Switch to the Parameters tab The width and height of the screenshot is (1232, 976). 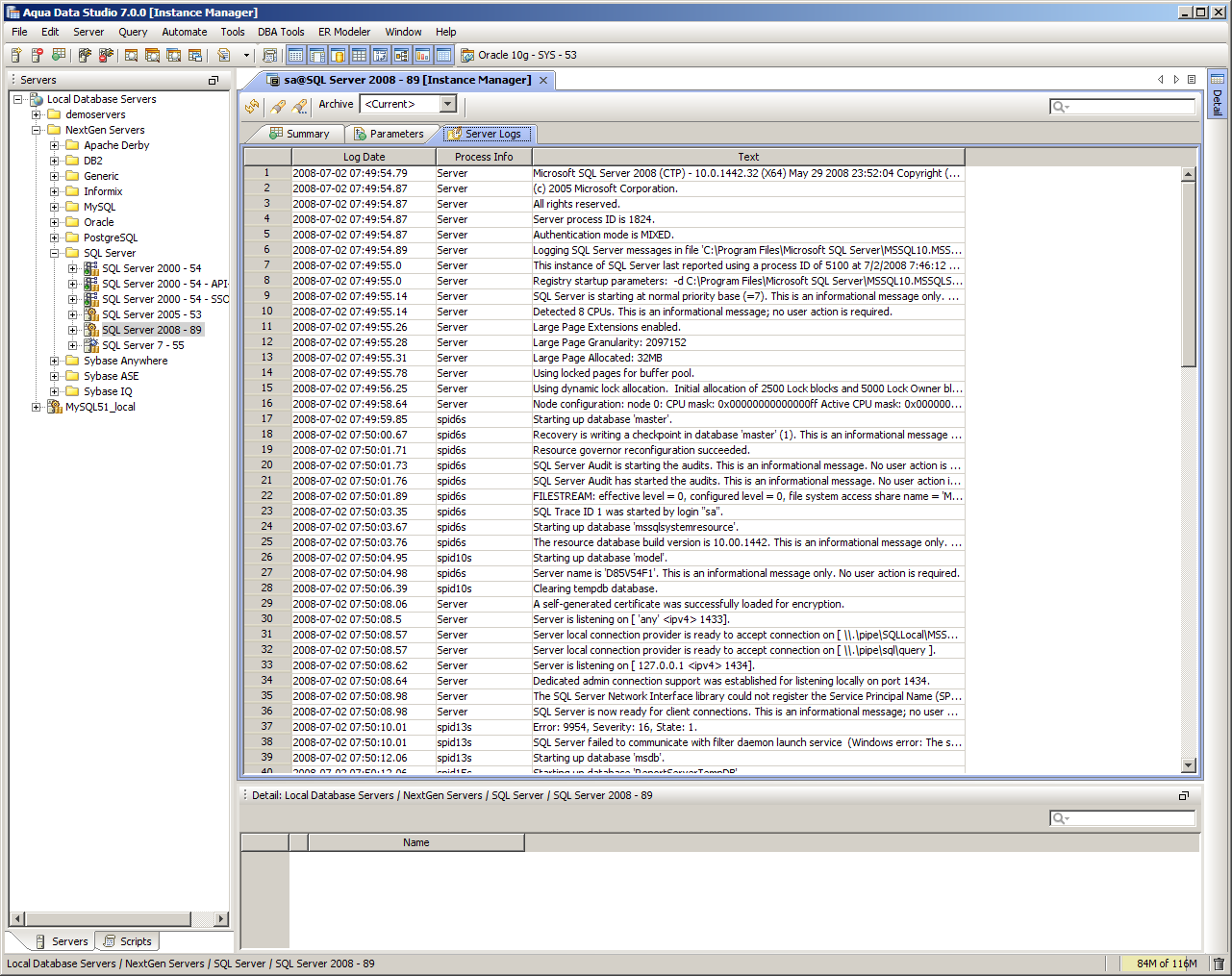389,134
